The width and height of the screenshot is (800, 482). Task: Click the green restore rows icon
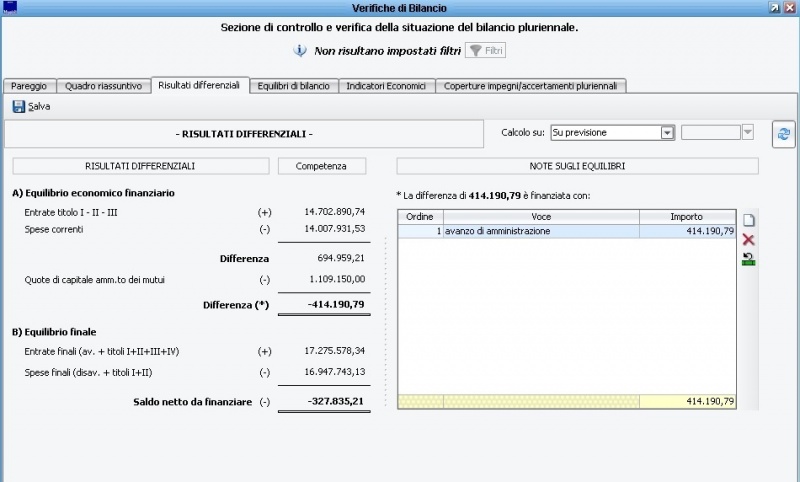[x=748, y=259]
